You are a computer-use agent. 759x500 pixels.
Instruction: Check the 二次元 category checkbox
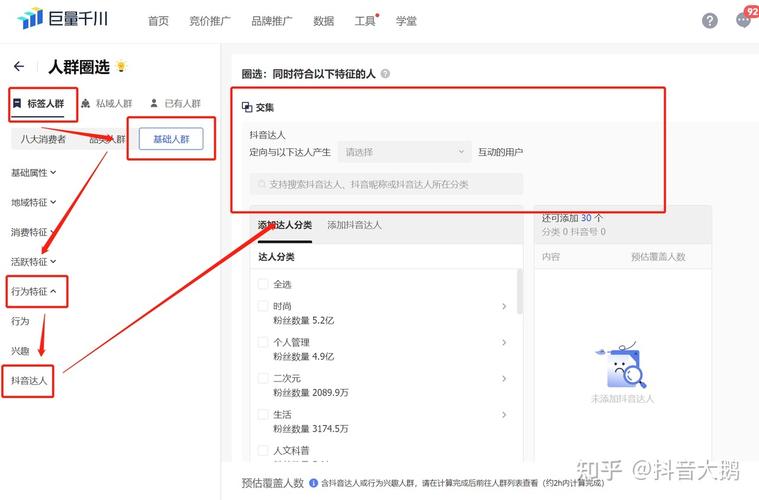click(x=263, y=378)
